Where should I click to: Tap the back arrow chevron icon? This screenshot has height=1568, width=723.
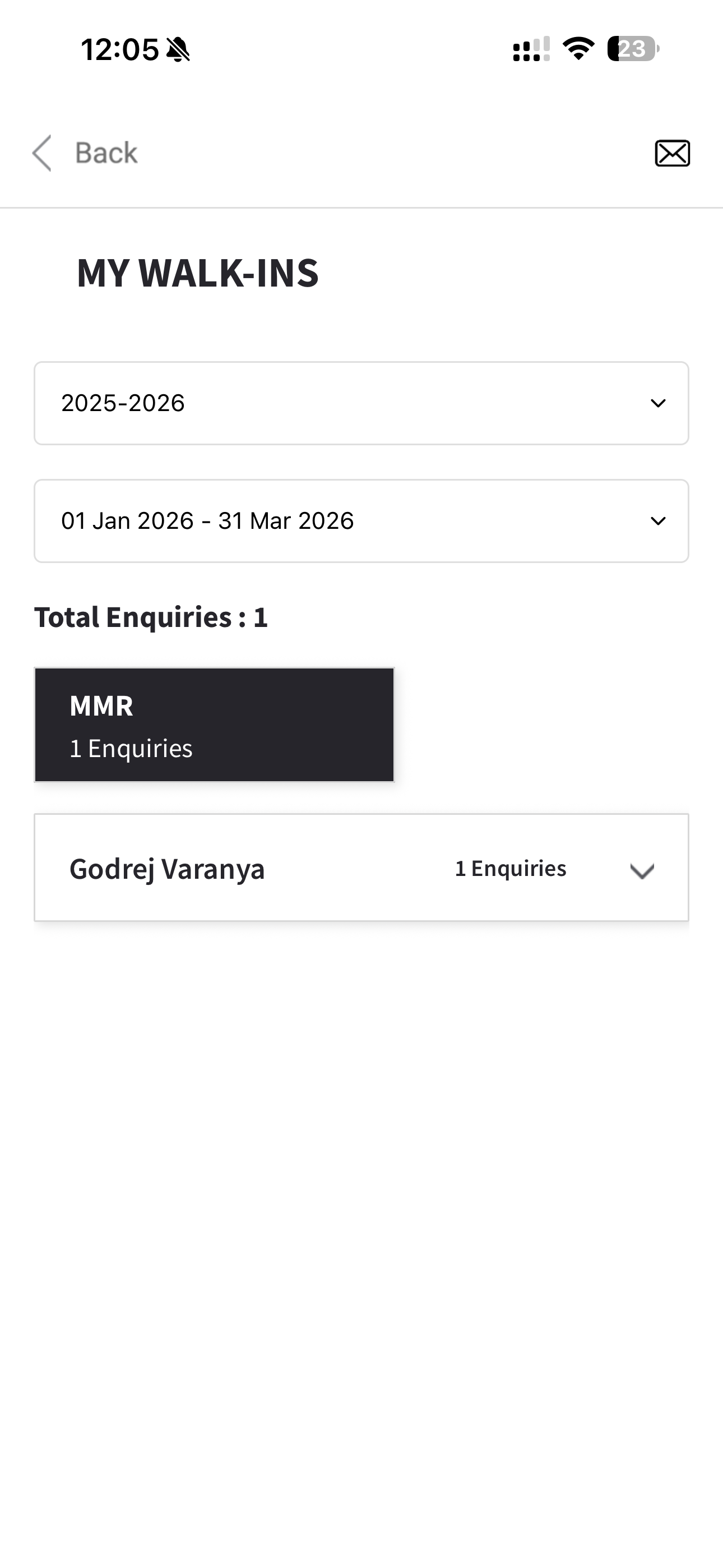pyautogui.click(x=42, y=153)
